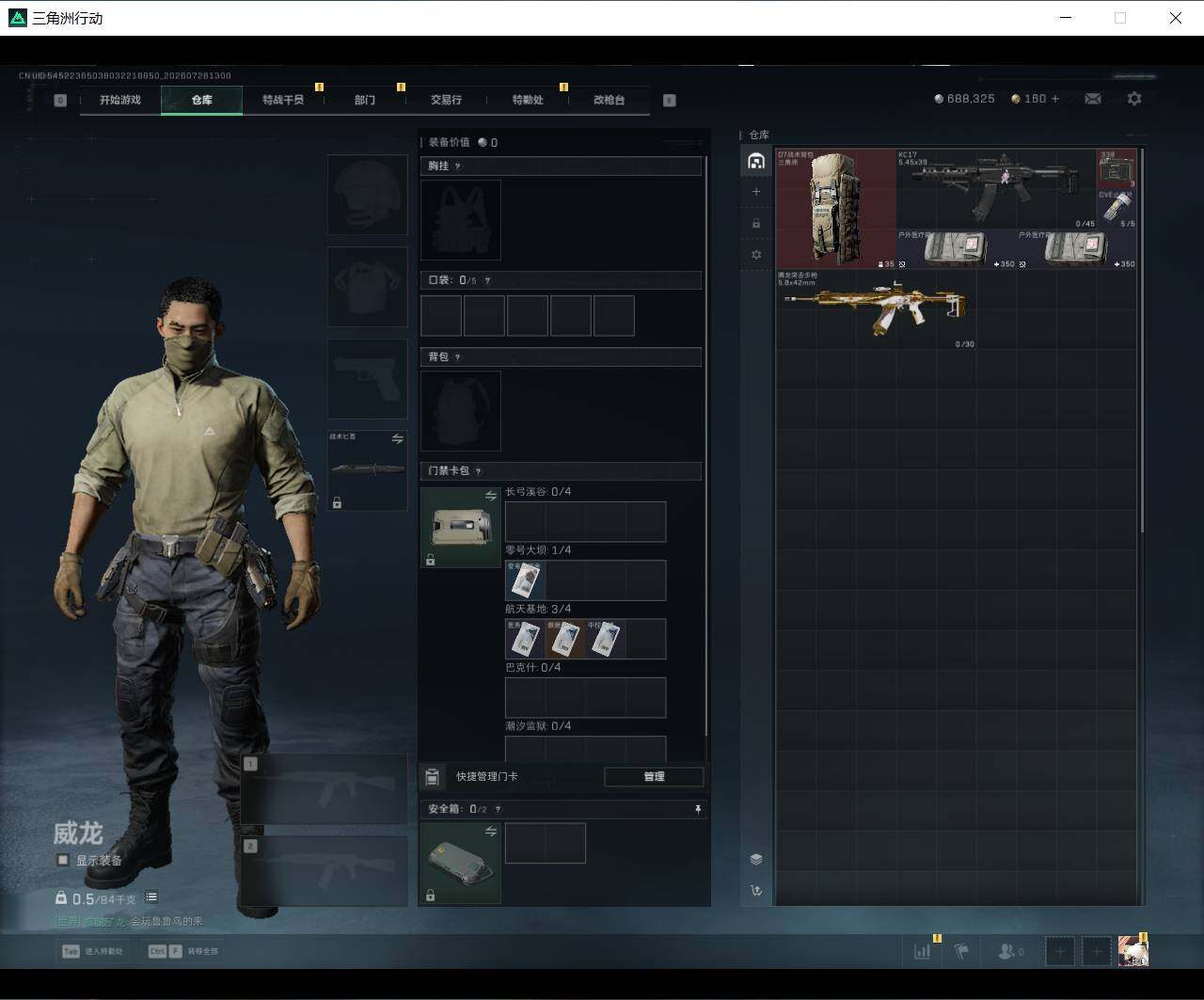
Task: Click the warehouse lock icon
Action: pos(756,224)
